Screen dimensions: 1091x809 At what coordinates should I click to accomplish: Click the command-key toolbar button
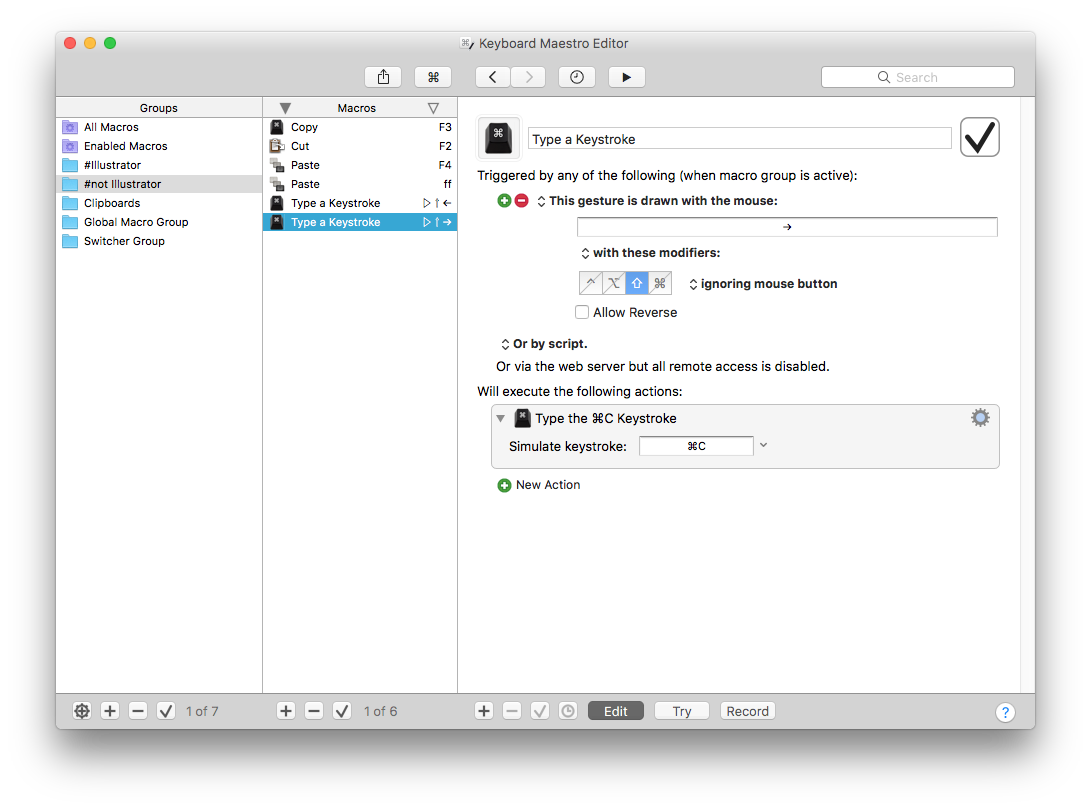(433, 77)
